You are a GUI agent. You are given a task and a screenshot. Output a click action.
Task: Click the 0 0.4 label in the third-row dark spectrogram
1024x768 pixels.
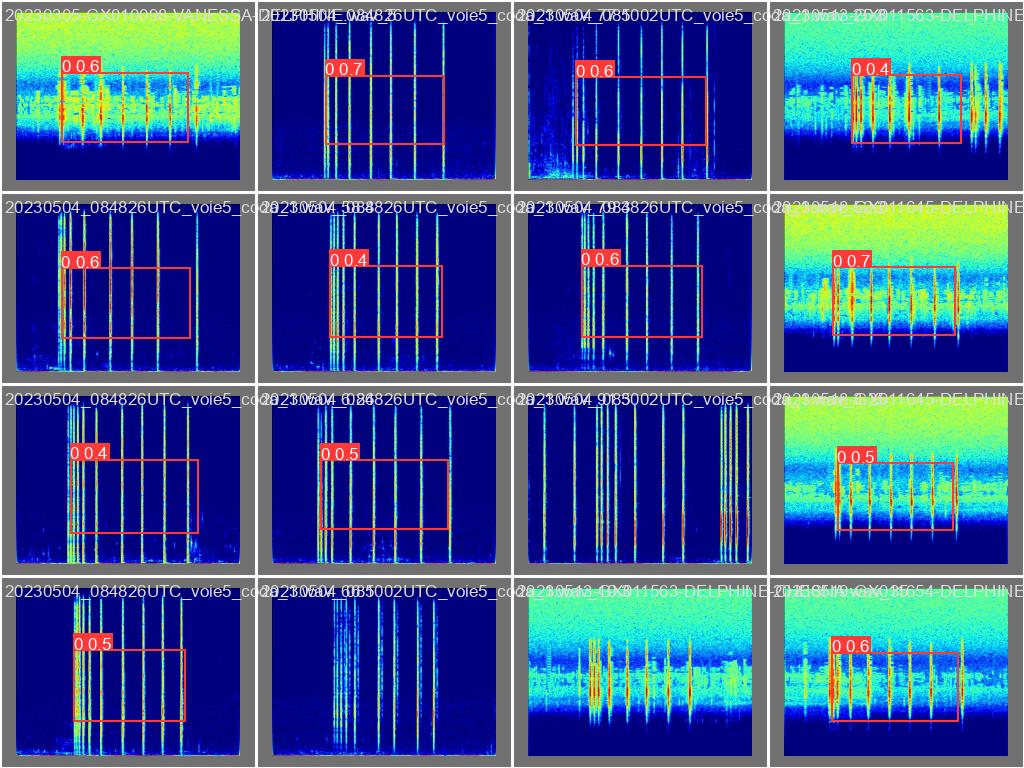(x=89, y=453)
